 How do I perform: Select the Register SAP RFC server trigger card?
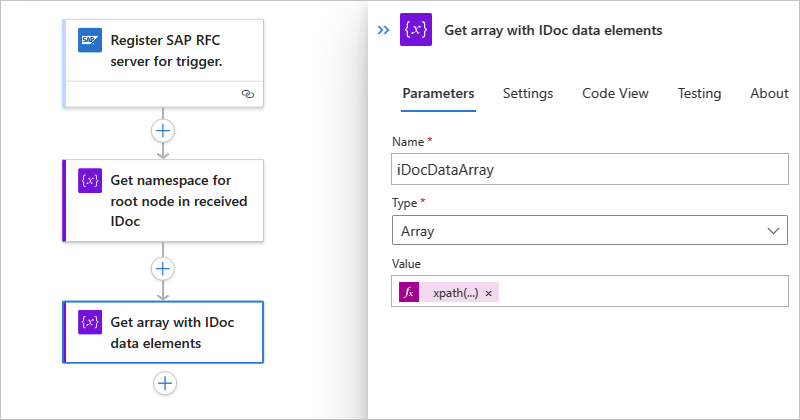pyautogui.click(x=170, y=51)
